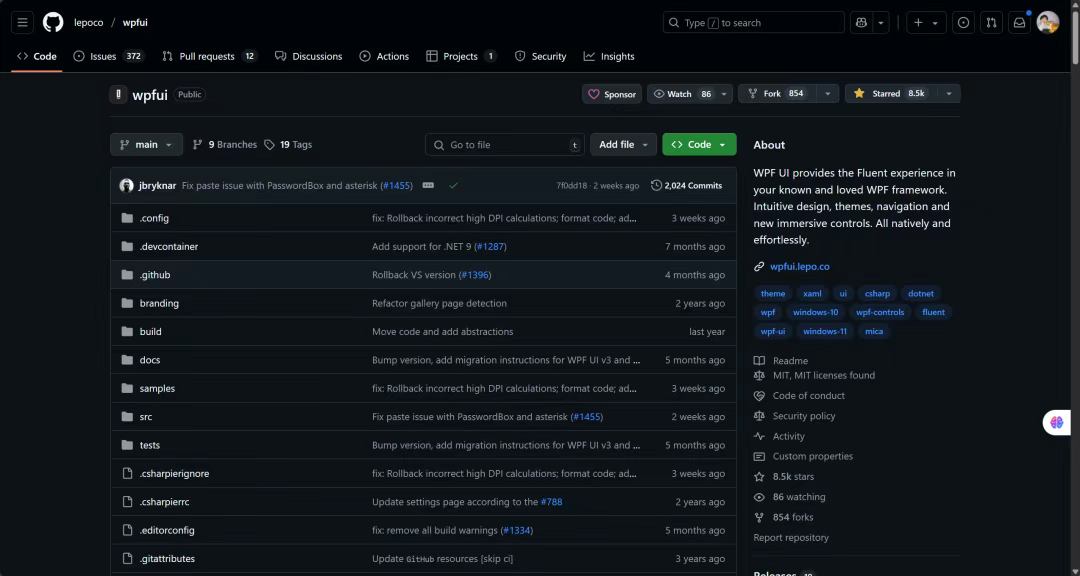The height and width of the screenshot is (576, 1080).
Task: Click folder icon of build row
Action: [127, 331]
